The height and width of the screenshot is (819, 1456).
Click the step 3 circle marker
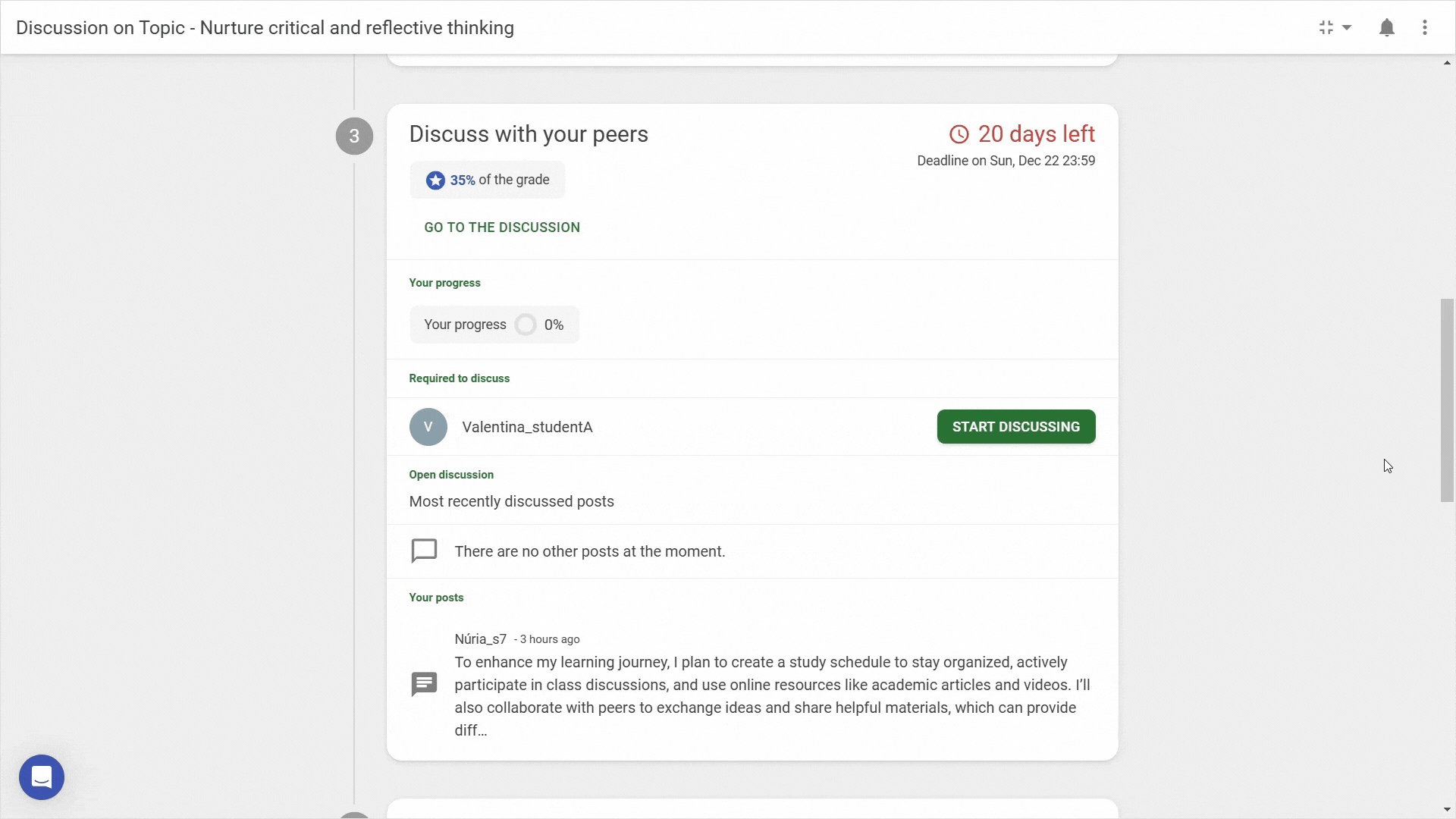click(354, 136)
